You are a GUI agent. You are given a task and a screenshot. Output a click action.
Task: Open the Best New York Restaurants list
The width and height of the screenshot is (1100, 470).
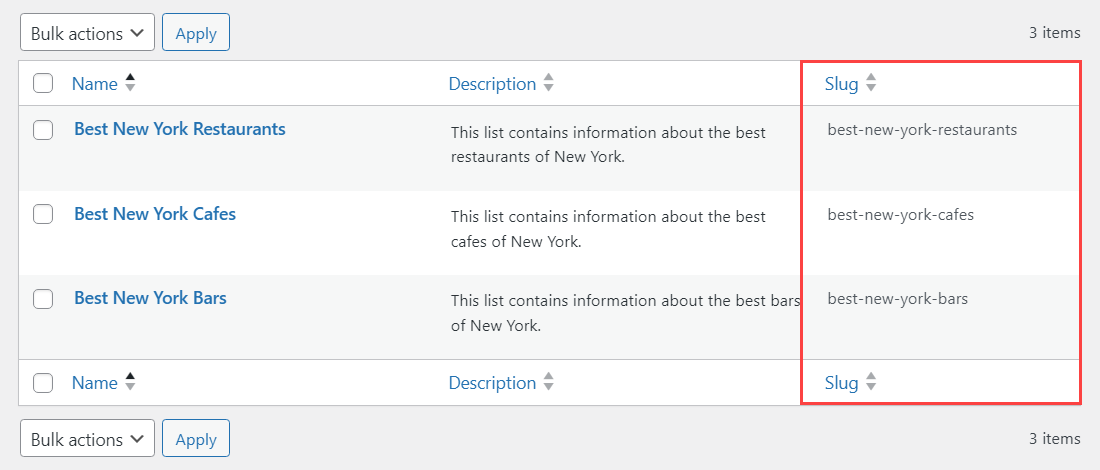click(180, 129)
